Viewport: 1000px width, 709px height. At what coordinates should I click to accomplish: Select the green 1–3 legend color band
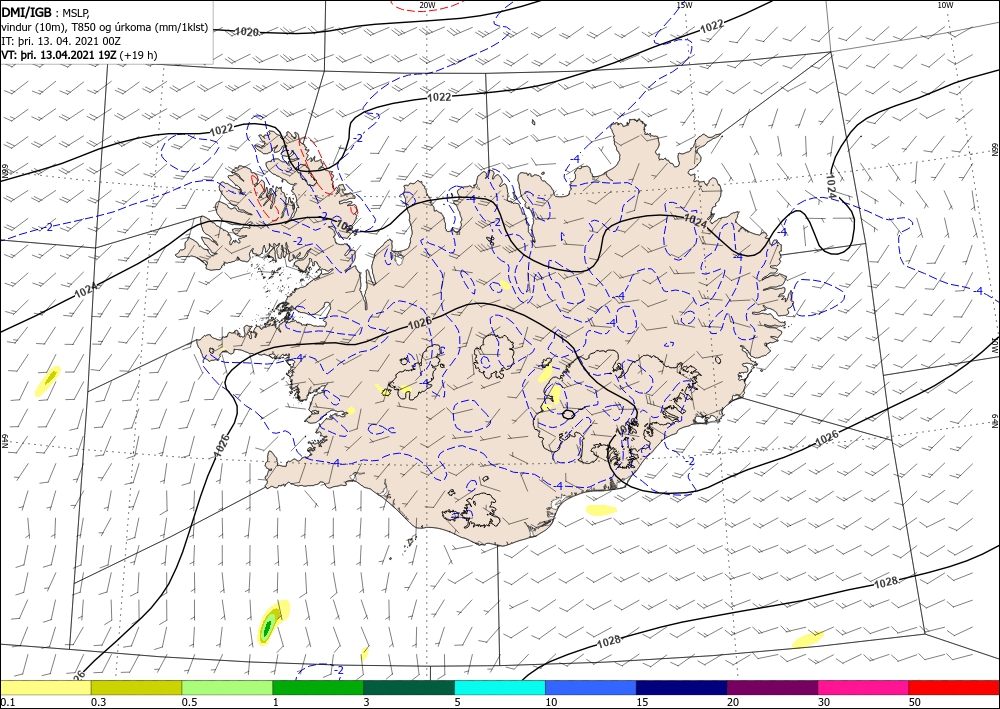pyautogui.click(x=318, y=687)
